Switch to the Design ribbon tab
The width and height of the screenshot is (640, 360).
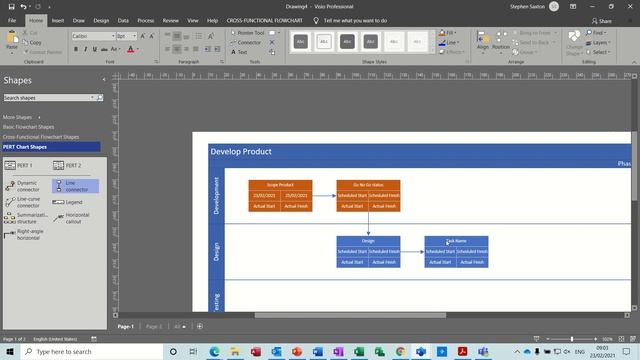coord(101,20)
